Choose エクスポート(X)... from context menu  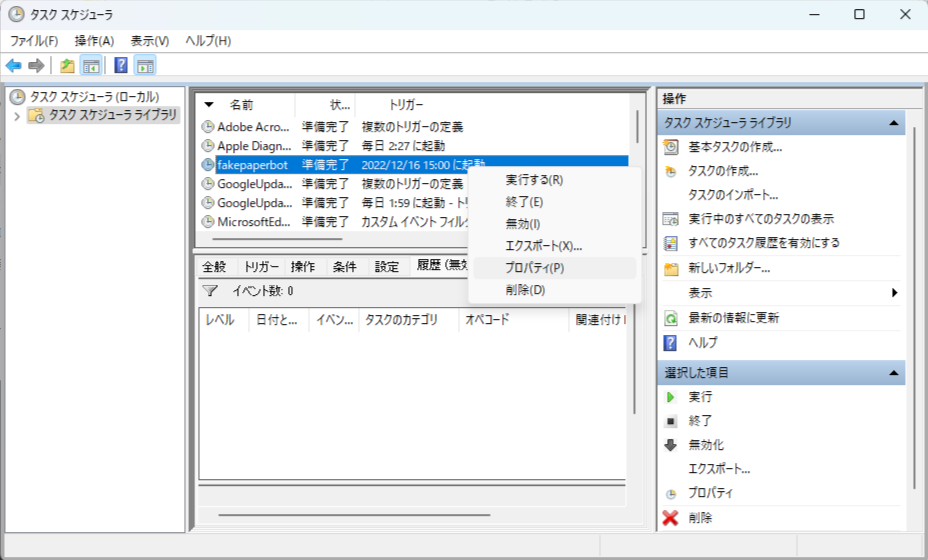coord(555,246)
